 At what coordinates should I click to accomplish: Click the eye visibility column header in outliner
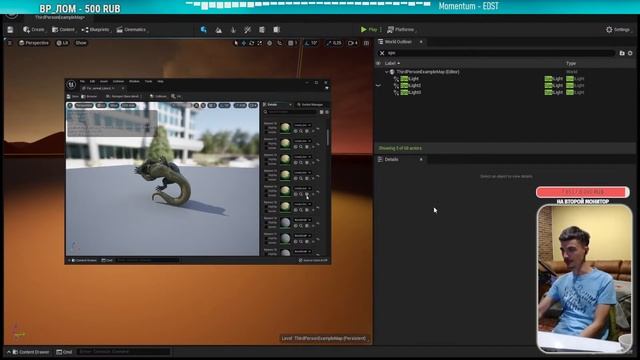tap(378, 63)
